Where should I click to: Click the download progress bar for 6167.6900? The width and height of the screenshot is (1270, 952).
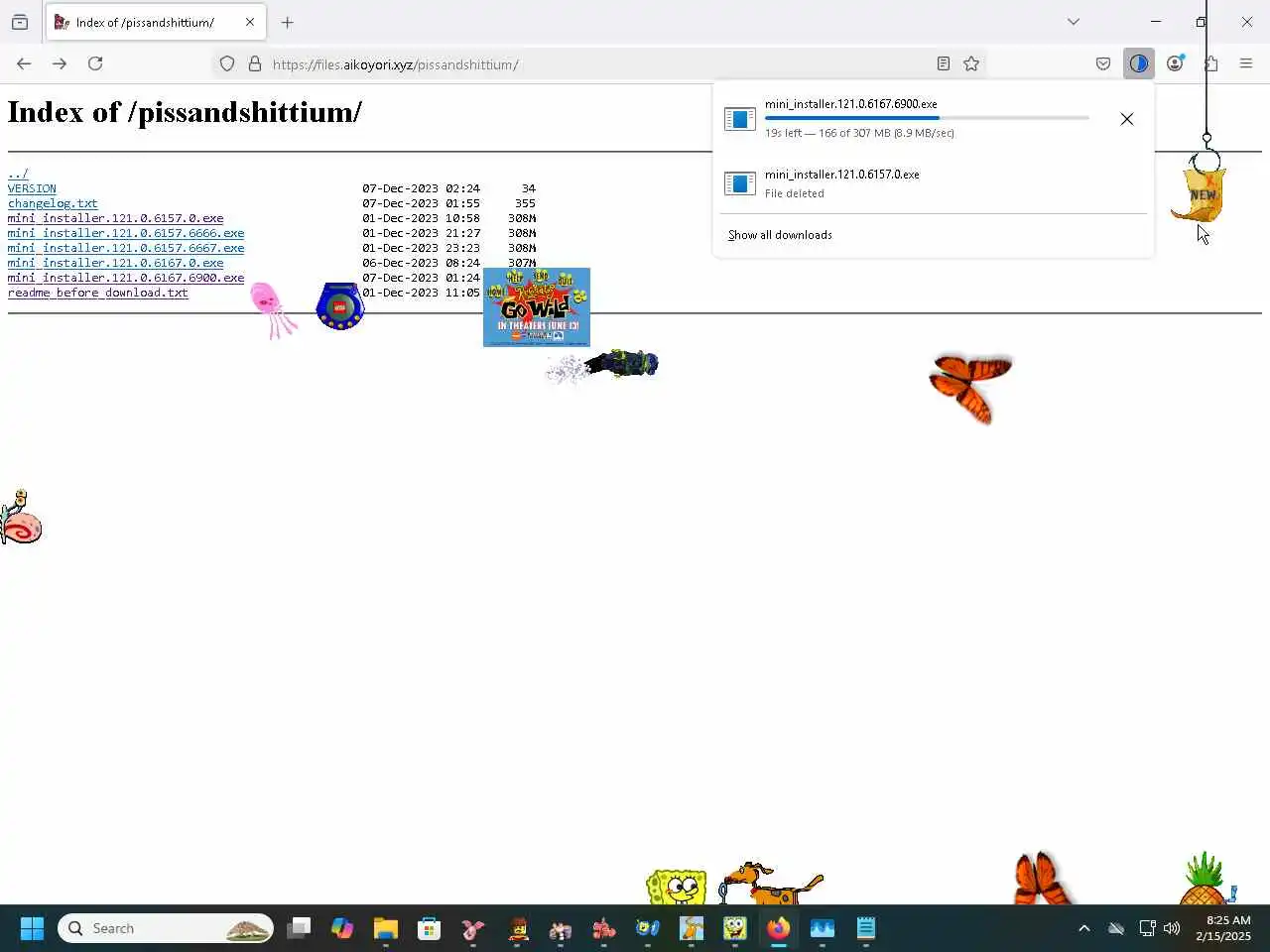pyautogui.click(x=927, y=118)
